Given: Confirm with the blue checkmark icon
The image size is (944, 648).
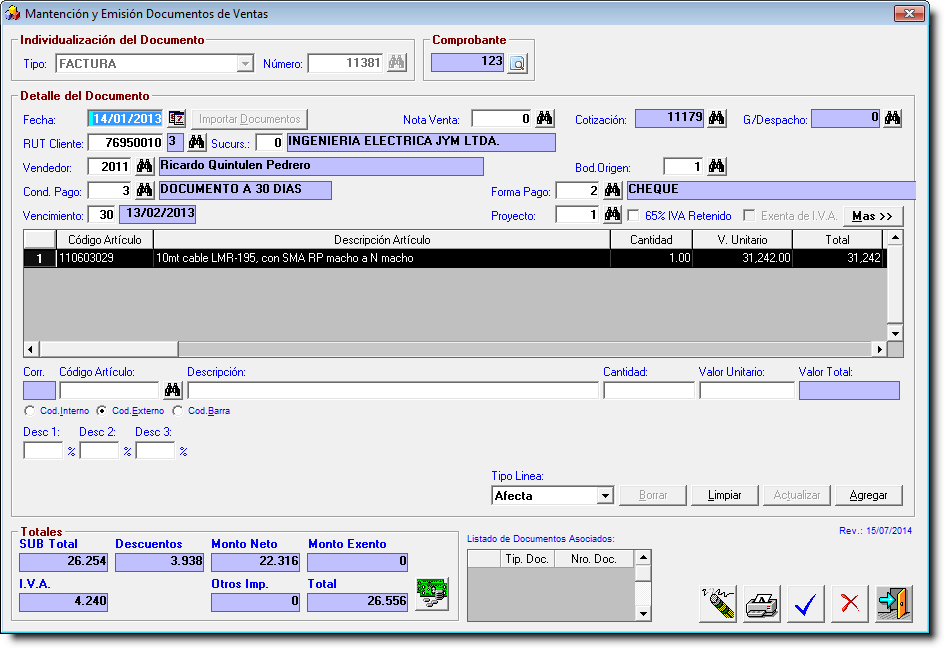Looking at the screenshot, I should pyautogui.click(x=806, y=603).
